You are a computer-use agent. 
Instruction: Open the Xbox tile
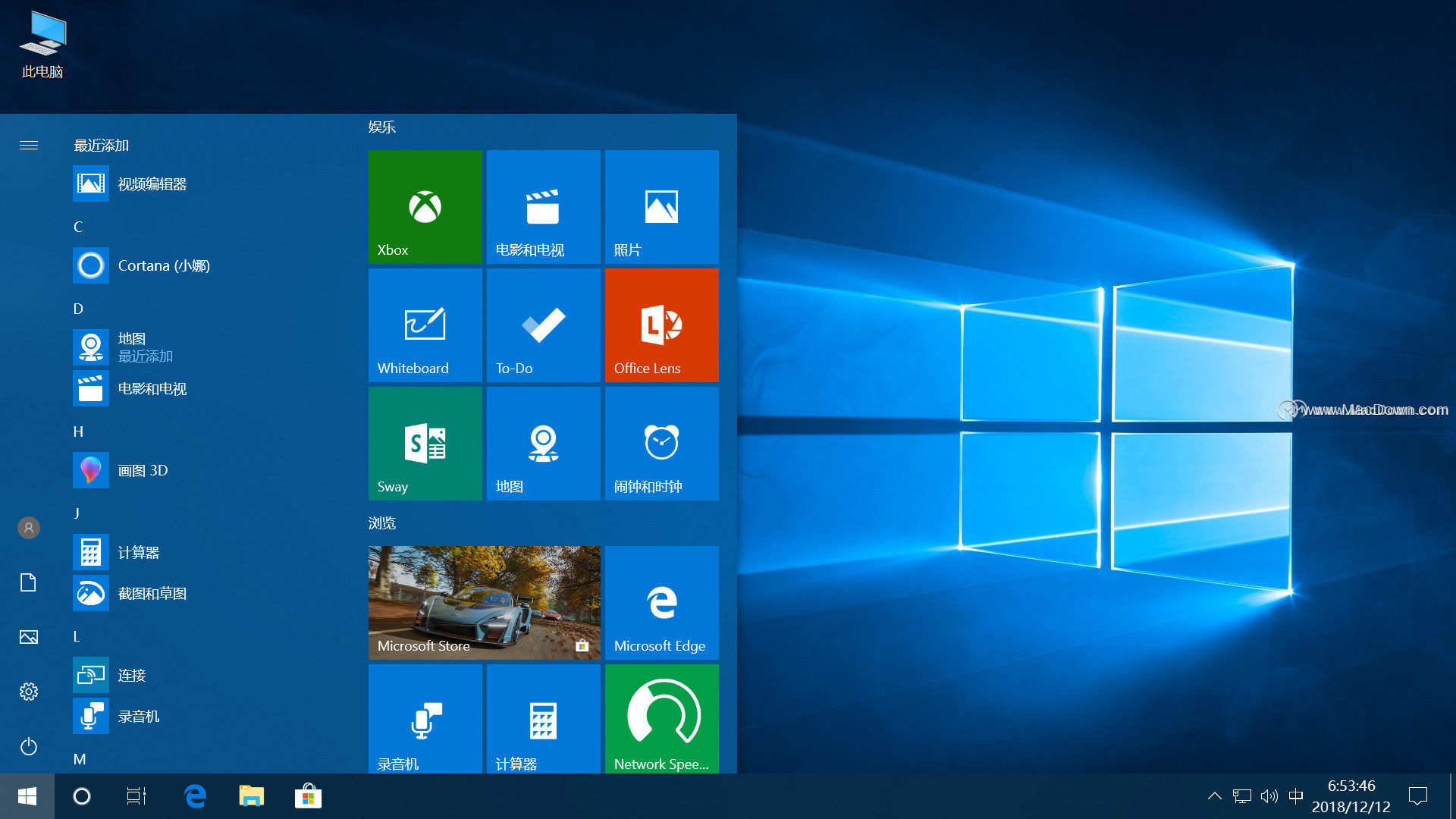tap(425, 206)
